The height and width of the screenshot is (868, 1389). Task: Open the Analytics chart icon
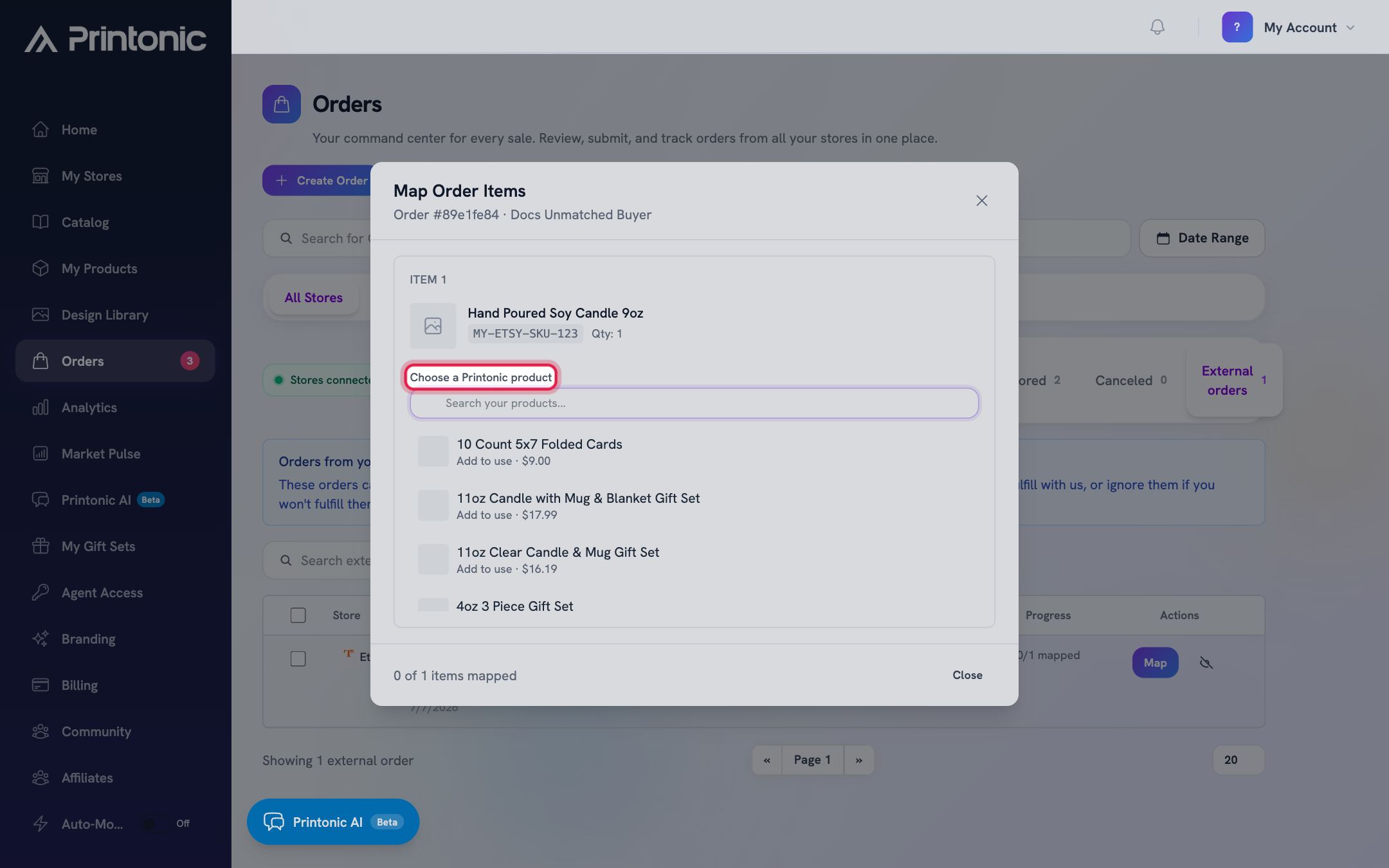tap(41, 407)
